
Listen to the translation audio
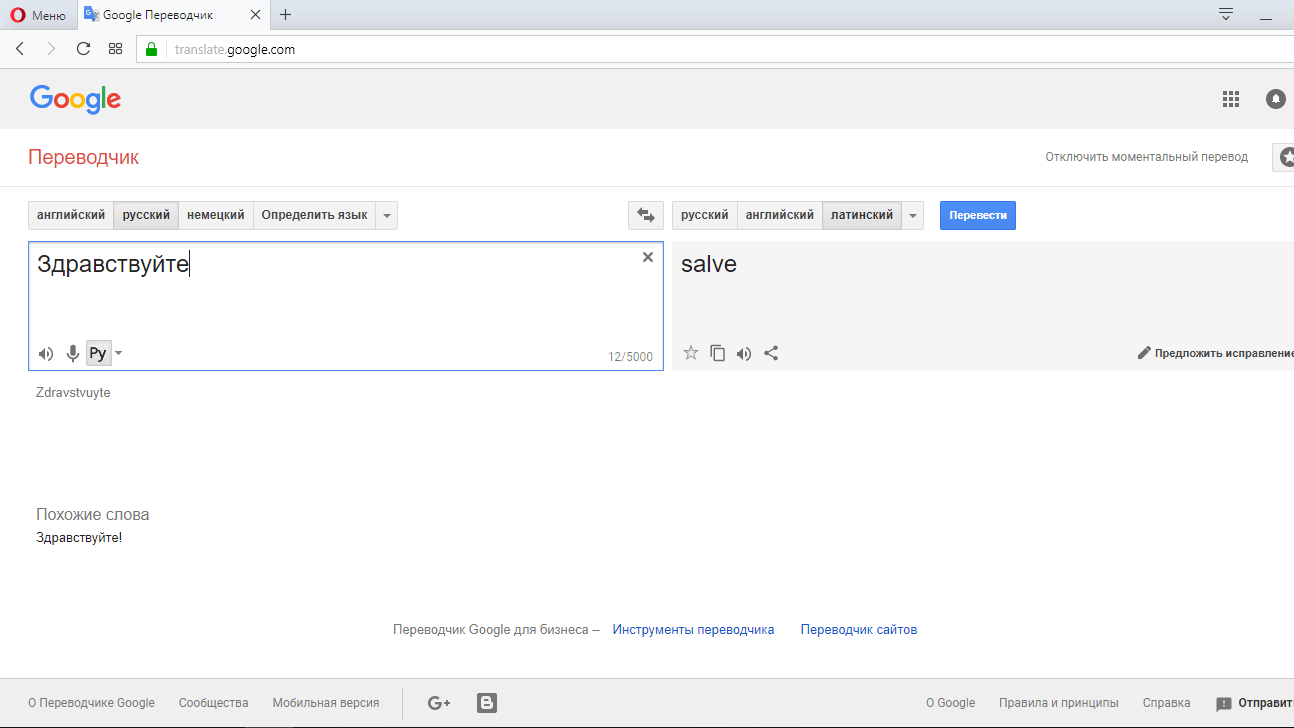[x=744, y=353]
